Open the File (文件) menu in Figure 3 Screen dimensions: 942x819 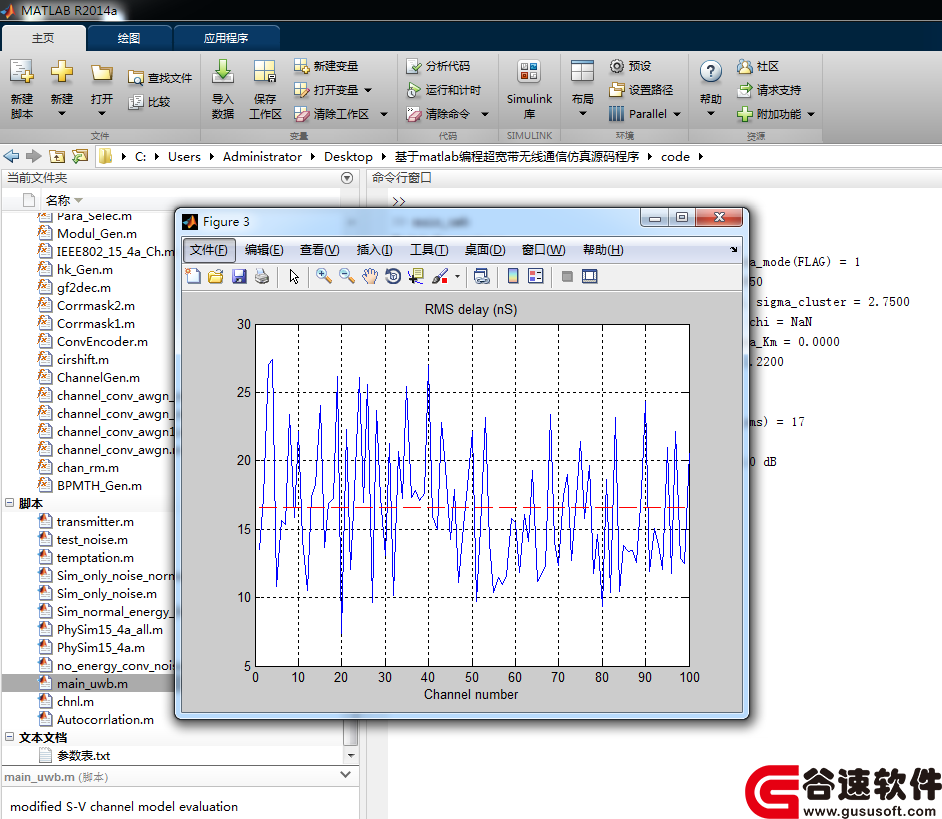coord(208,250)
